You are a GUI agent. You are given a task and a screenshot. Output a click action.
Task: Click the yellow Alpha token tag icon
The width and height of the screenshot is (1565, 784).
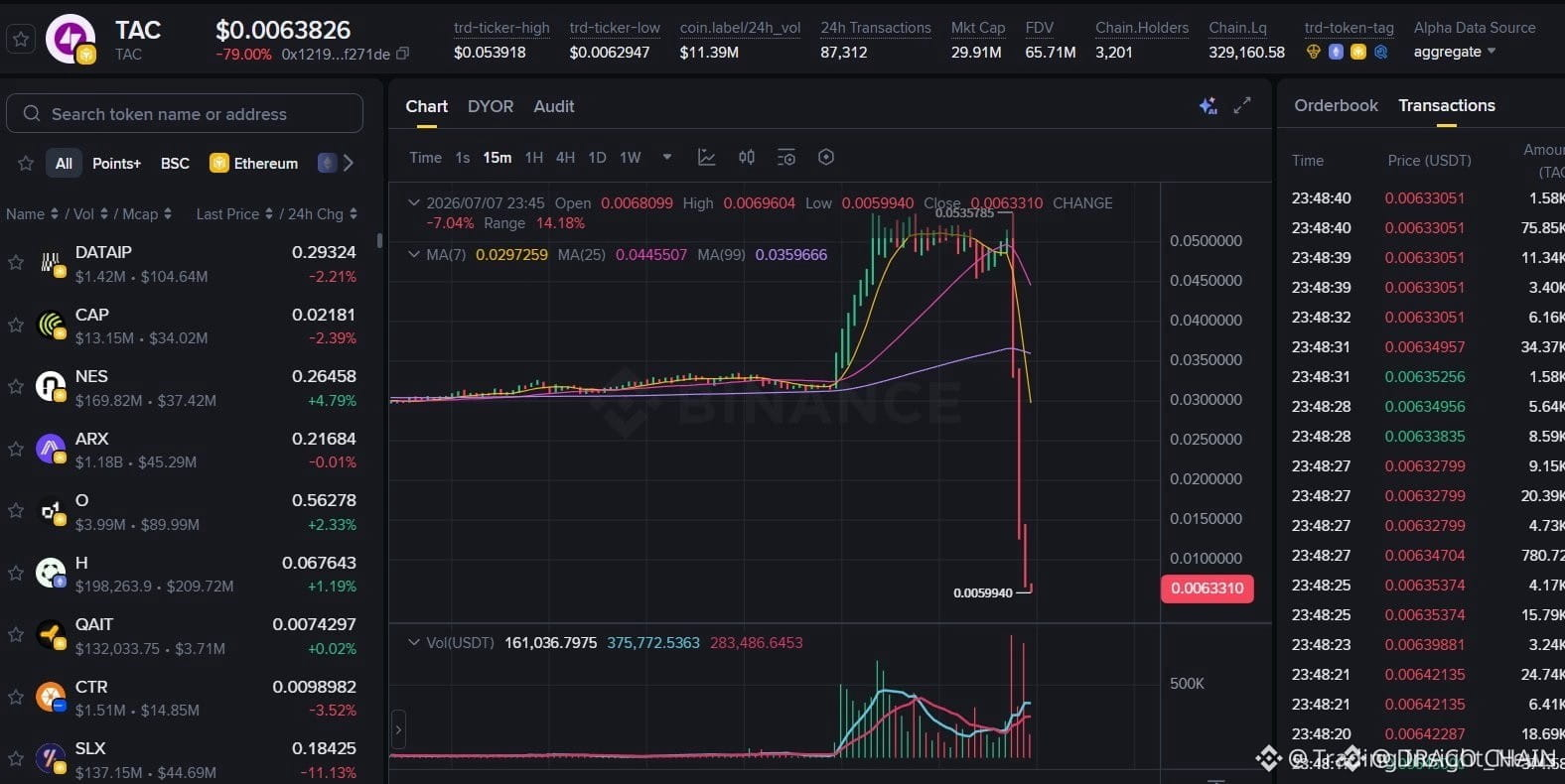point(1357,52)
